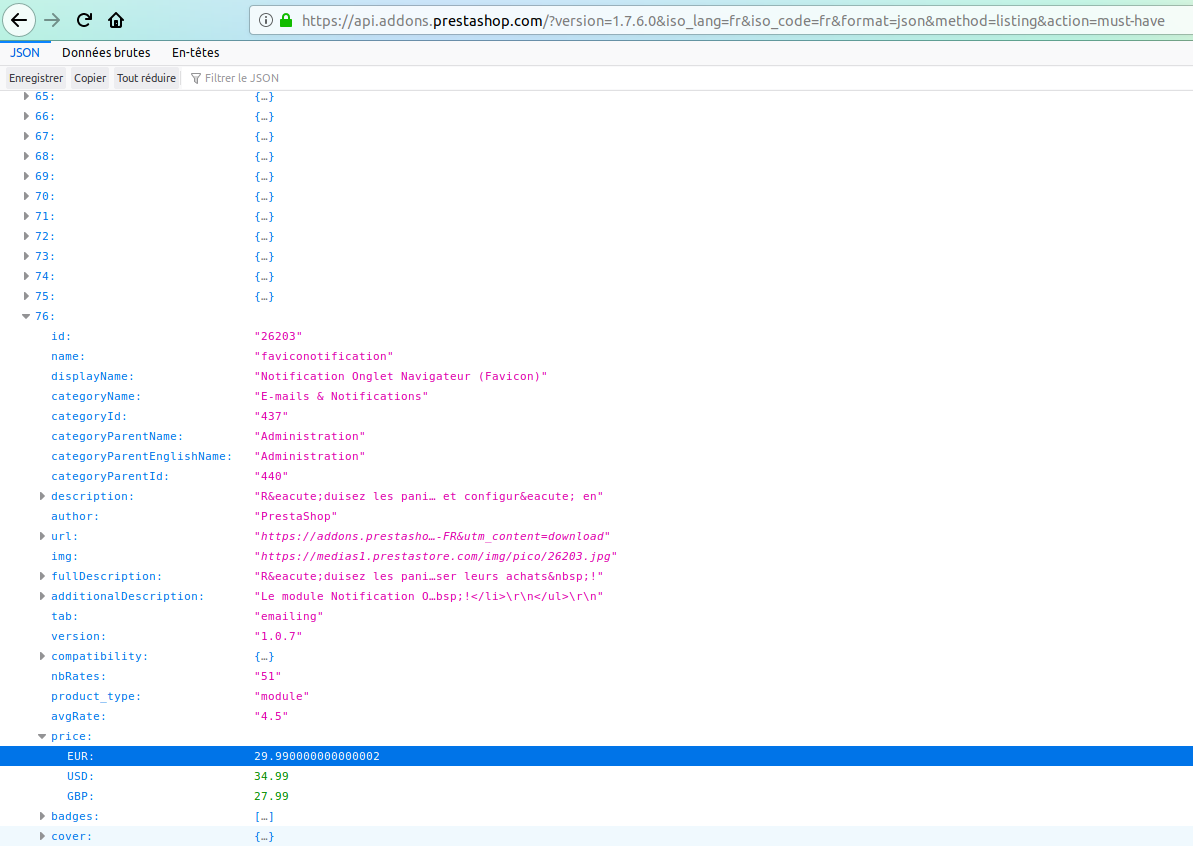Click inside the Filtrer le JSON field
The height and width of the screenshot is (846, 1193).
coord(250,78)
